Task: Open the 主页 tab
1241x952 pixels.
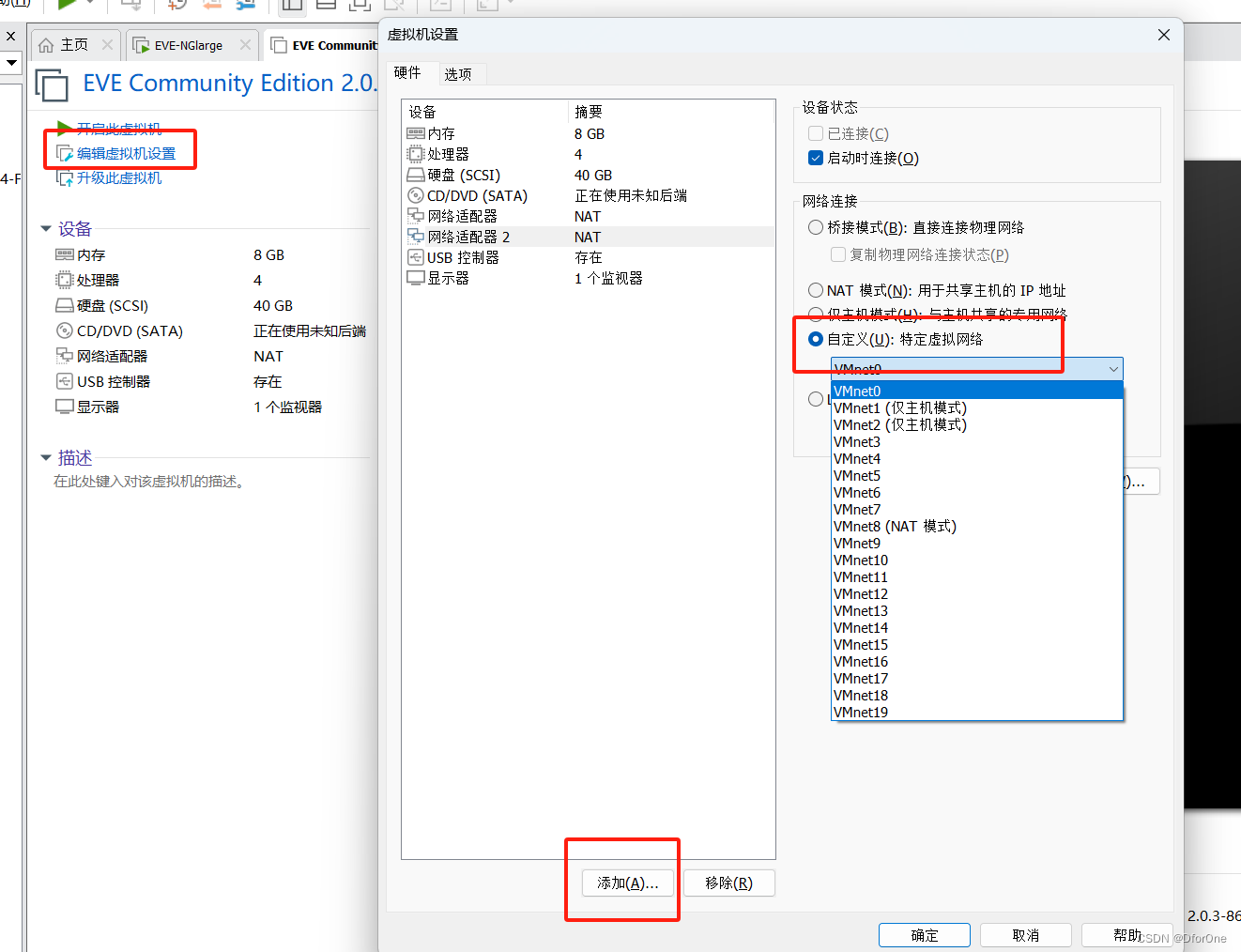Action: click(75, 45)
